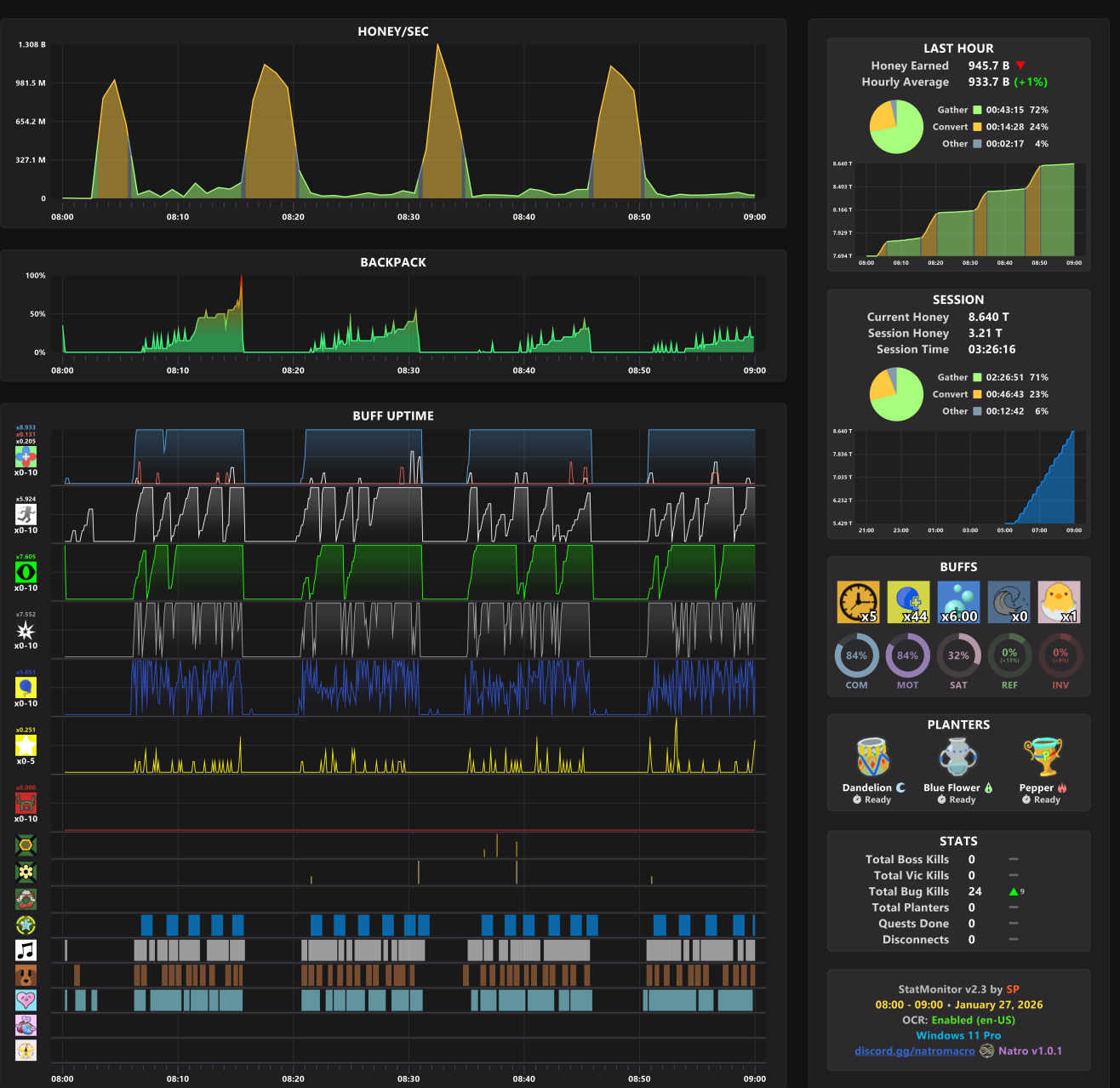Select the Blue Flower vase planter icon
The image size is (1120, 1088).
pyautogui.click(x=957, y=757)
